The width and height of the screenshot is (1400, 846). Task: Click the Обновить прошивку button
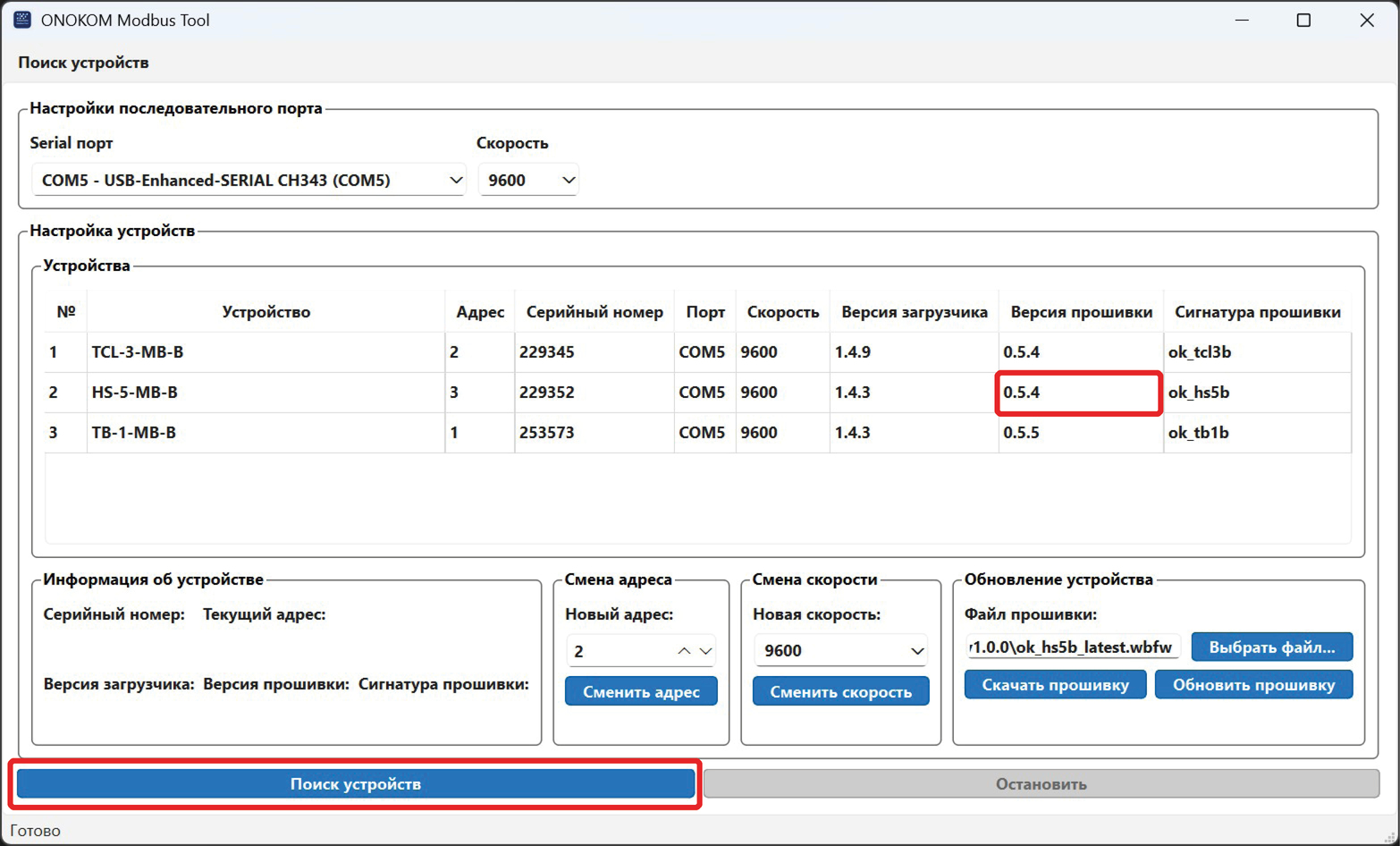point(1253,685)
